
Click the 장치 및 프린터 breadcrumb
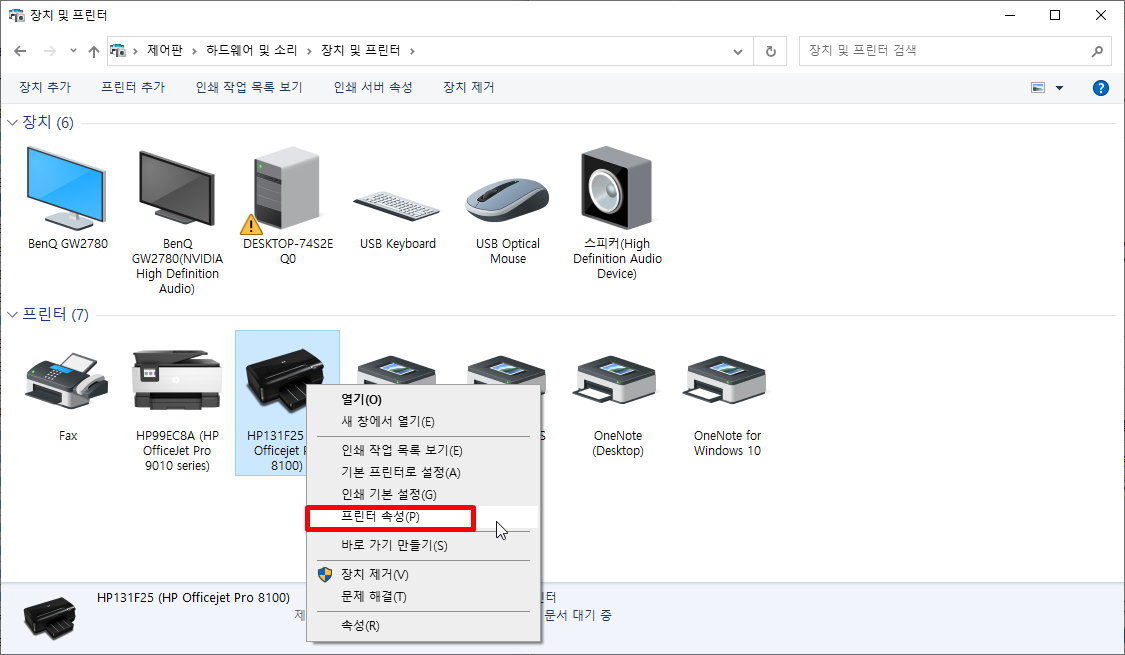point(360,51)
